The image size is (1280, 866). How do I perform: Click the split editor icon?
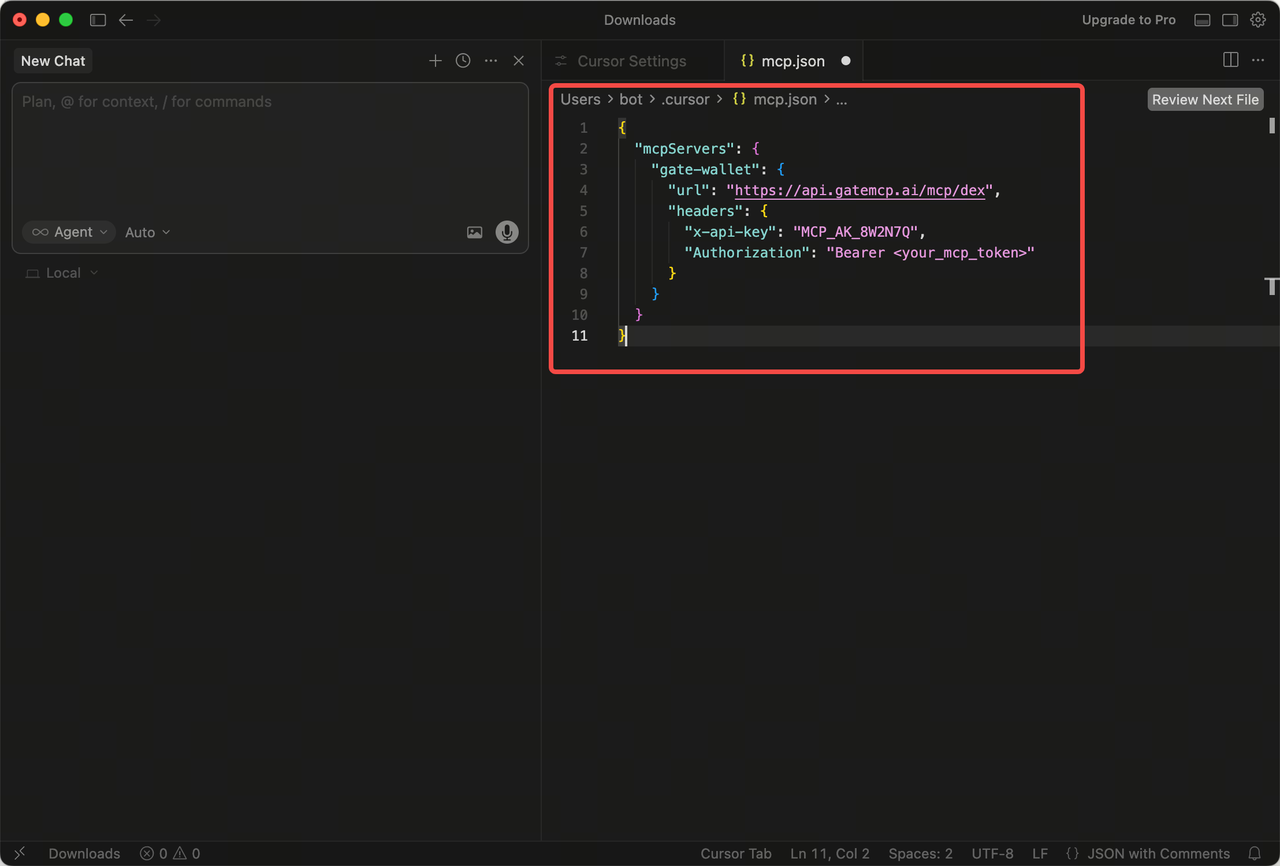[1231, 60]
